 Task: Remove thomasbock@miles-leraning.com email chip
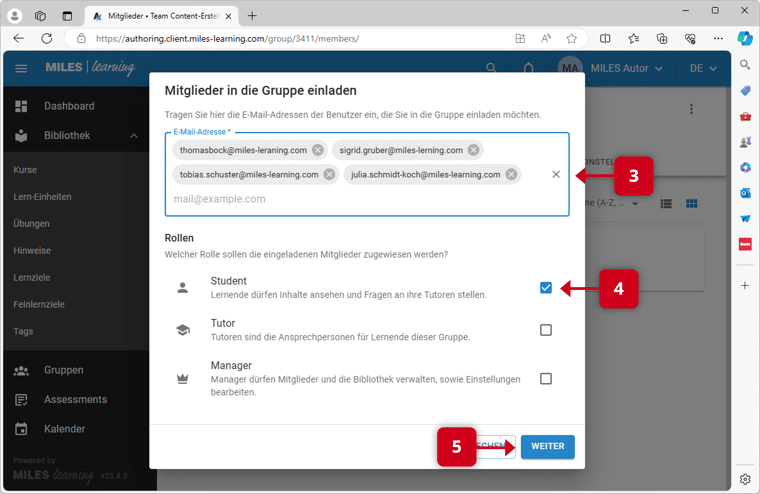pos(317,150)
